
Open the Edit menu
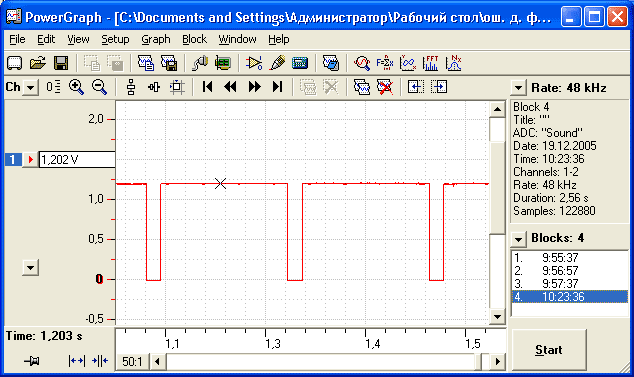pyautogui.click(x=46, y=39)
